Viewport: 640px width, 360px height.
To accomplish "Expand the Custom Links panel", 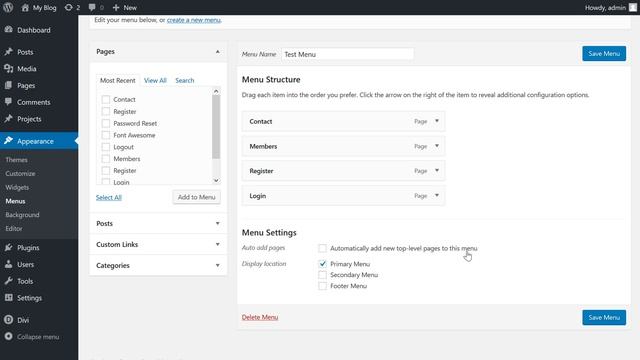I will click(218, 244).
